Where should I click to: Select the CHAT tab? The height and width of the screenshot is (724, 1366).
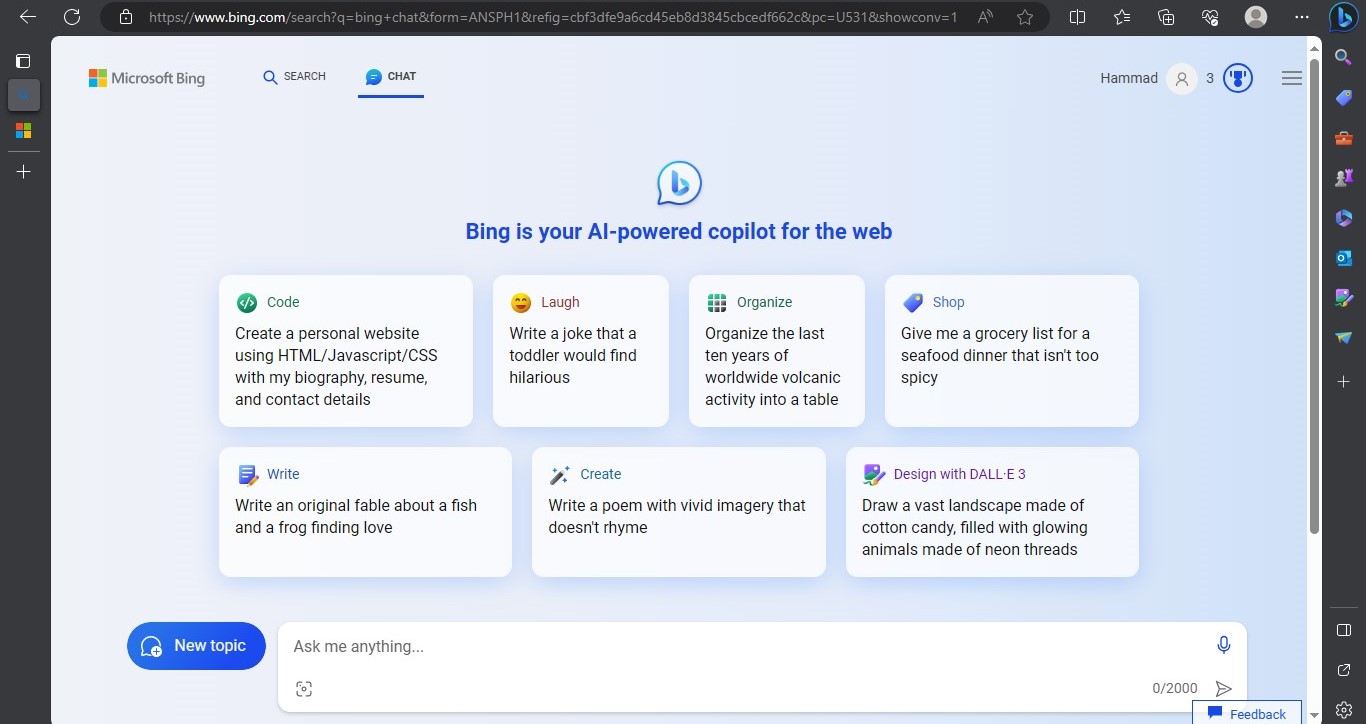(391, 77)
